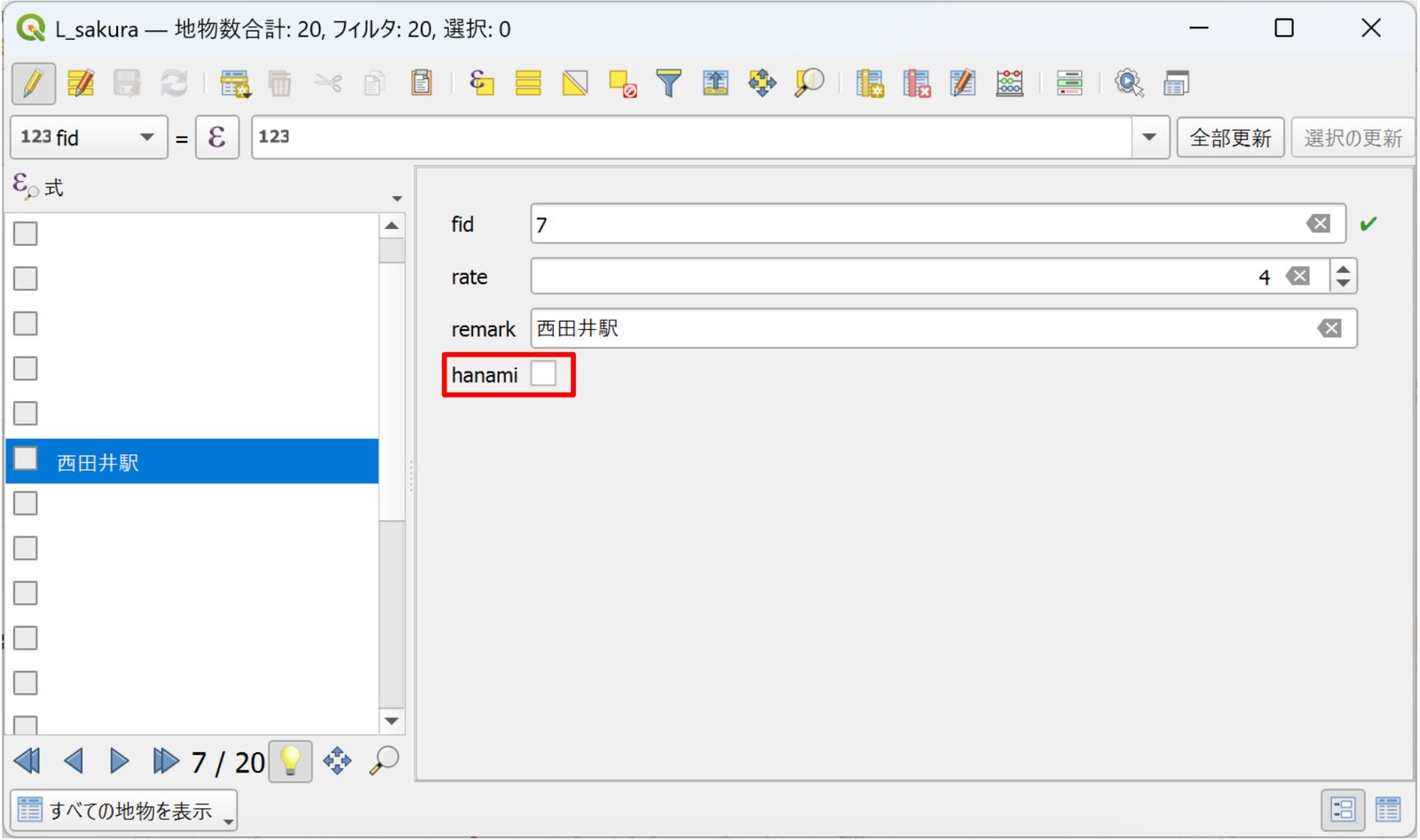
Task: Add a new feature icon
Action: [x=235, y=84]
